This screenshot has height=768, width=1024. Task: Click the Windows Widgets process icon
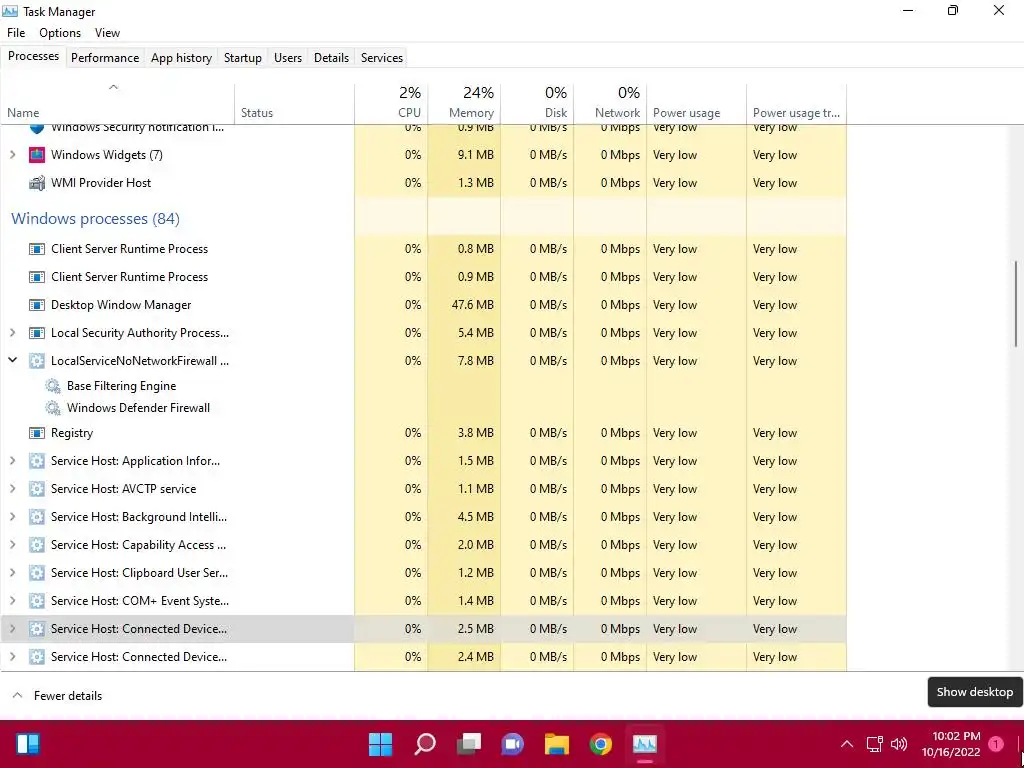(37, 155)
